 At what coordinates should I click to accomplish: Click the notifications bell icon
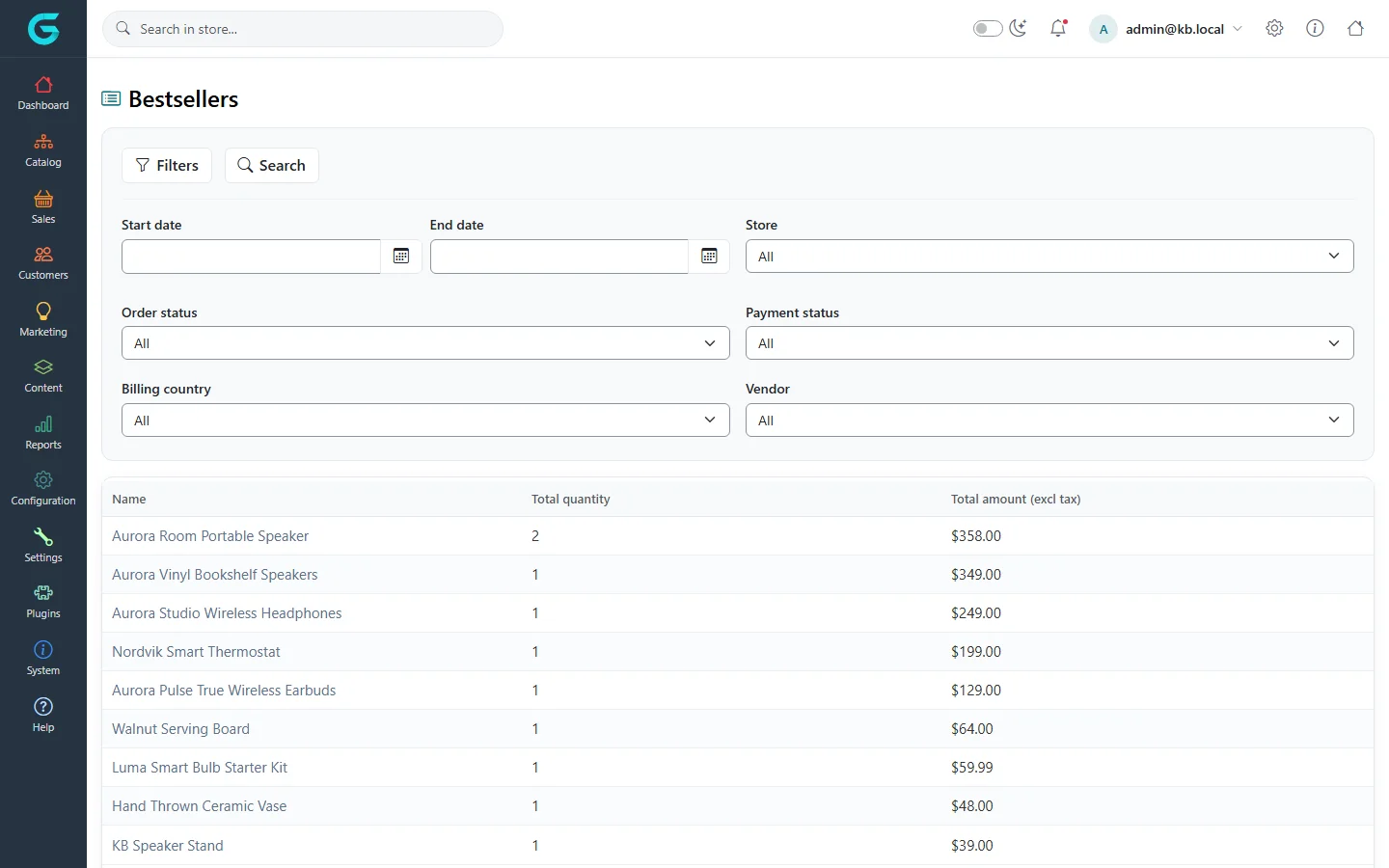(1058, 28)
